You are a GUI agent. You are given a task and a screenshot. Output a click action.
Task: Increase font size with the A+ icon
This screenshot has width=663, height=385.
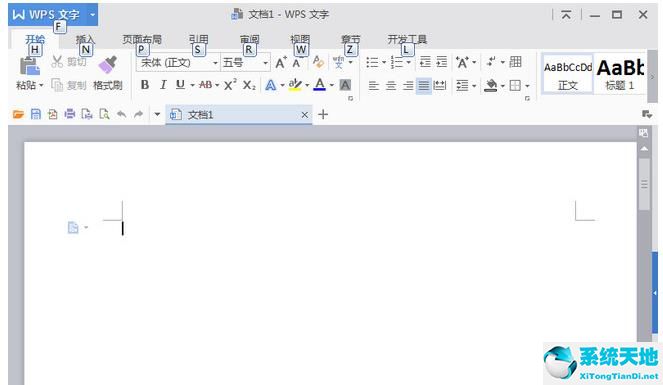(281, 63)
